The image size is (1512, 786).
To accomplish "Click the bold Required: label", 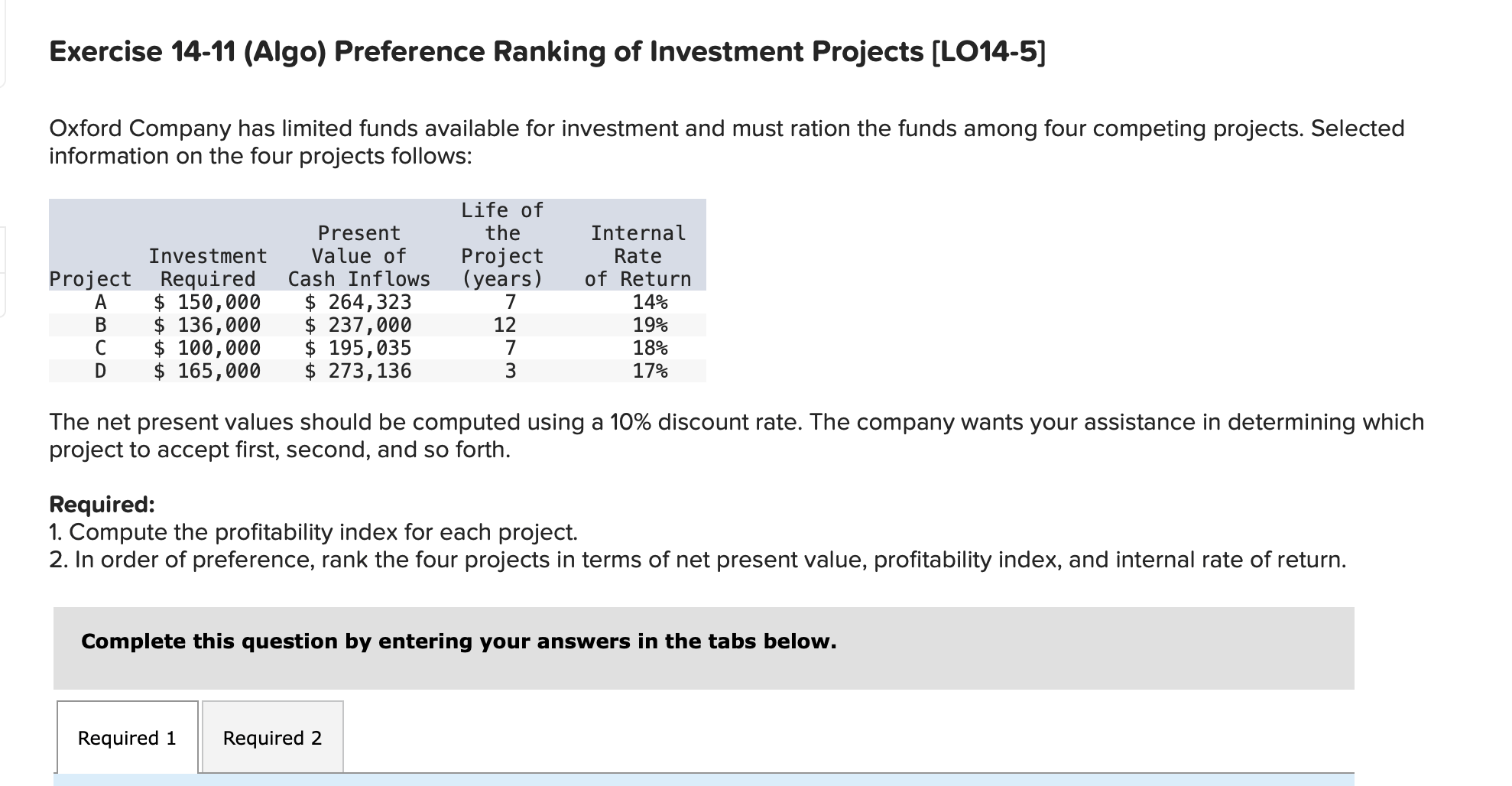I will (x=102, y=505).
